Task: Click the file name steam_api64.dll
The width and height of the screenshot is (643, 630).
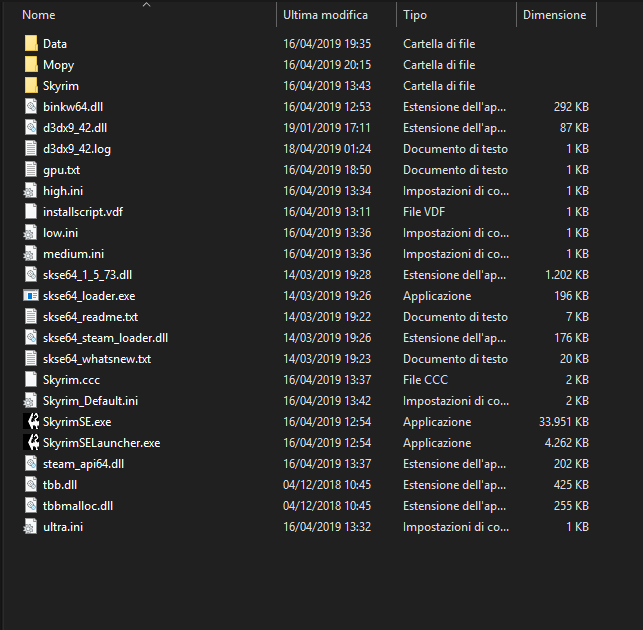Action: click(x=84, y=464)
